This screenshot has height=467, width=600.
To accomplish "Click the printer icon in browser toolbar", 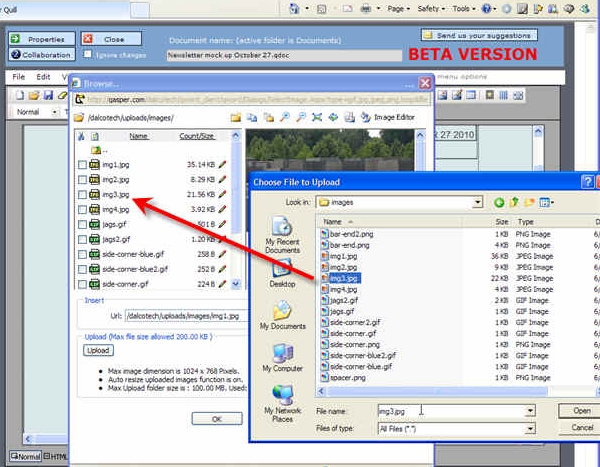I will [x=365, y=8].
